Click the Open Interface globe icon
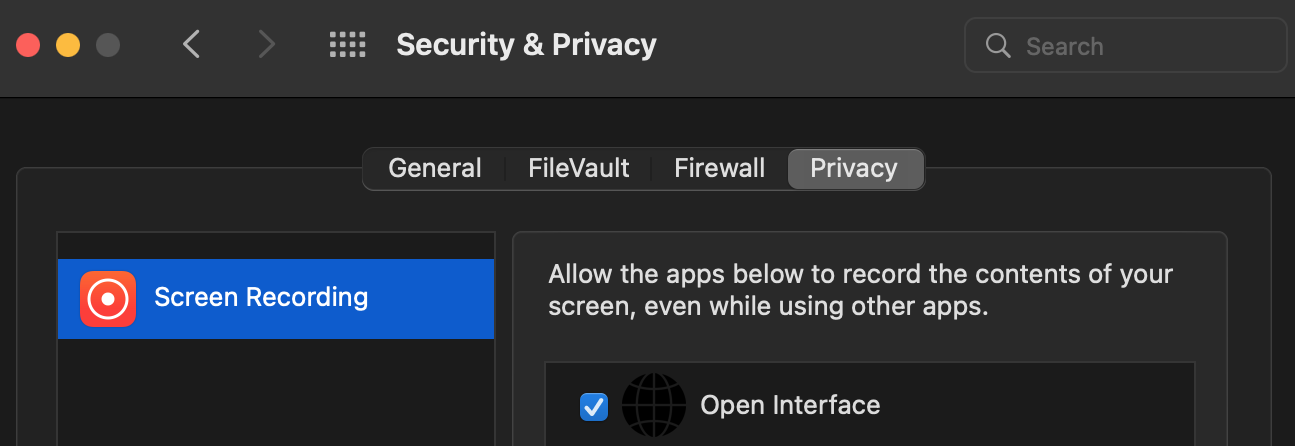The width and height of the screenshot is (1295, 446). point(654,405)
